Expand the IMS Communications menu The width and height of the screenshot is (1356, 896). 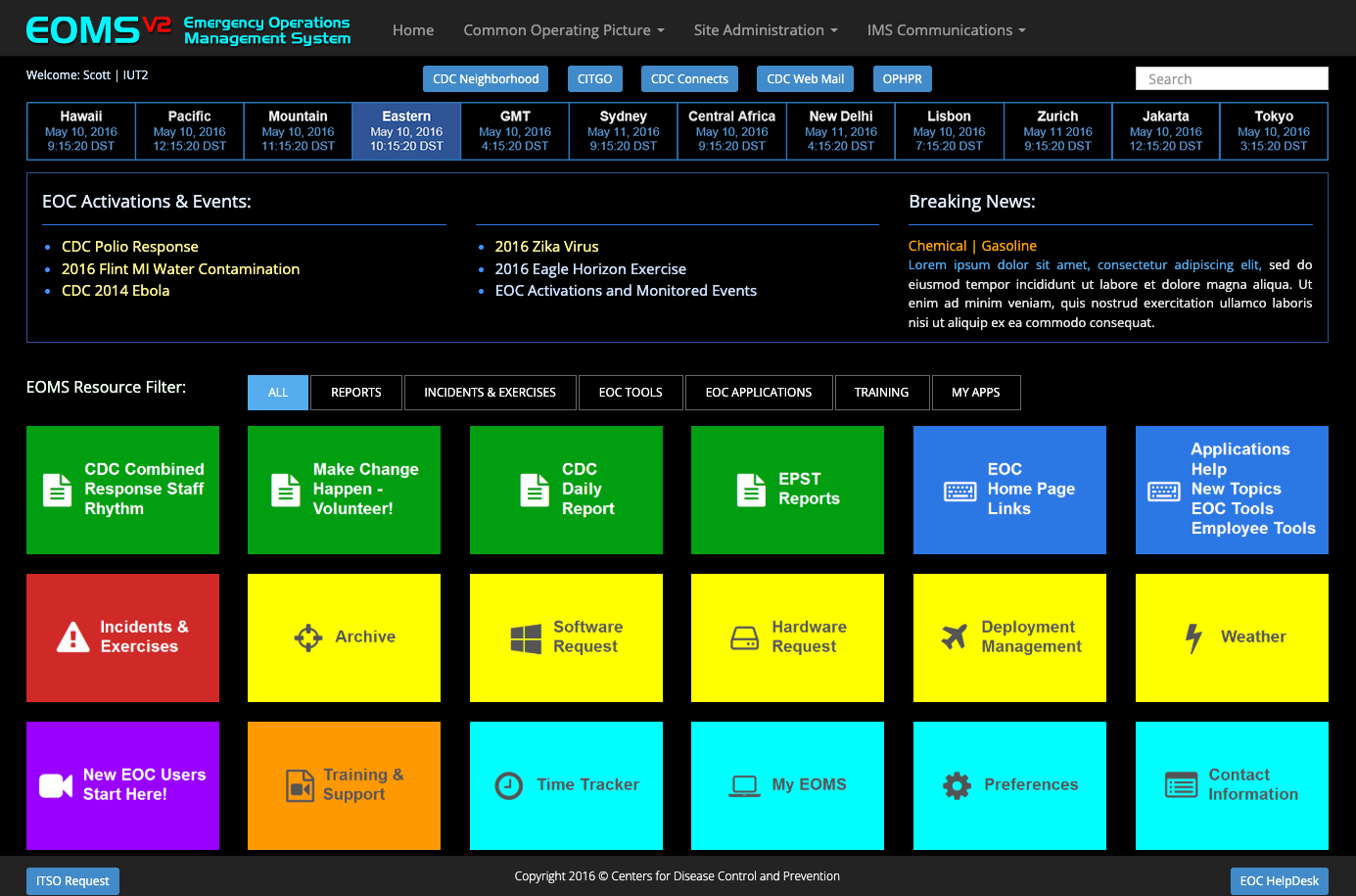click(x=946, y=30)
